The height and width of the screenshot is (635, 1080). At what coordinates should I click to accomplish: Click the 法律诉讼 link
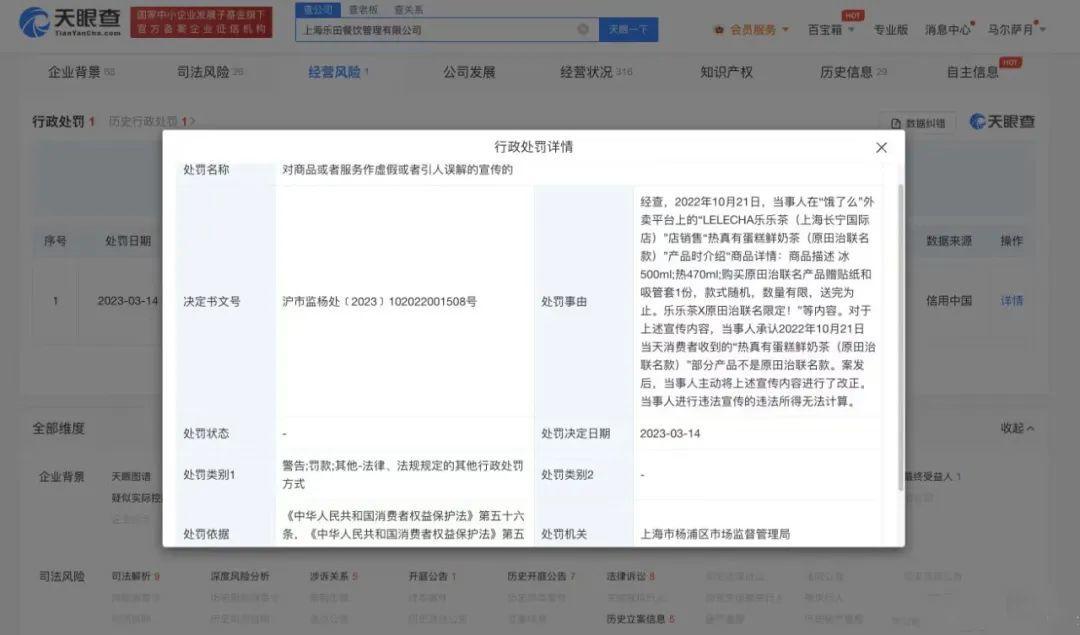click(x=630, y=576)
